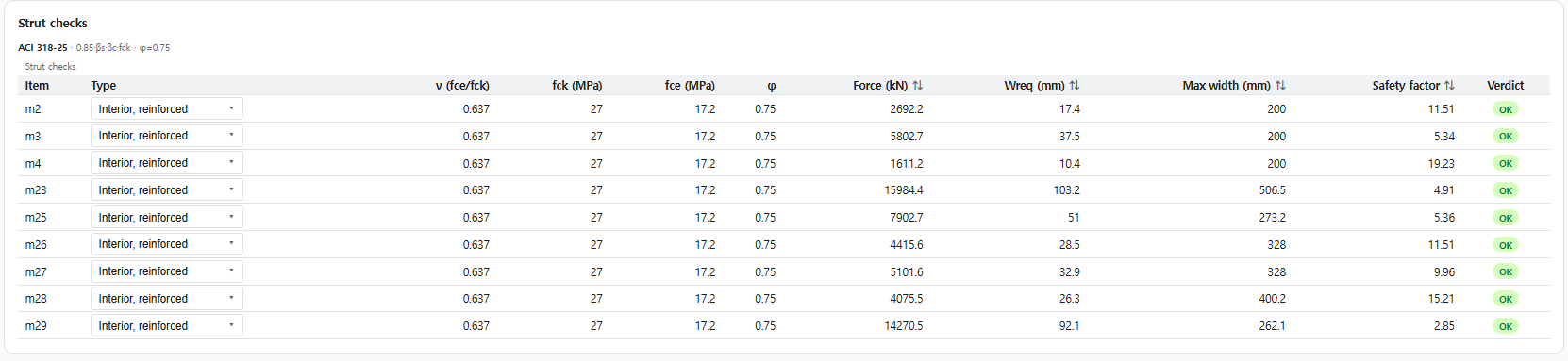This screenshot has height=361, width=1568.
Task: Click force value 14270.5
Action: point(904,326)
